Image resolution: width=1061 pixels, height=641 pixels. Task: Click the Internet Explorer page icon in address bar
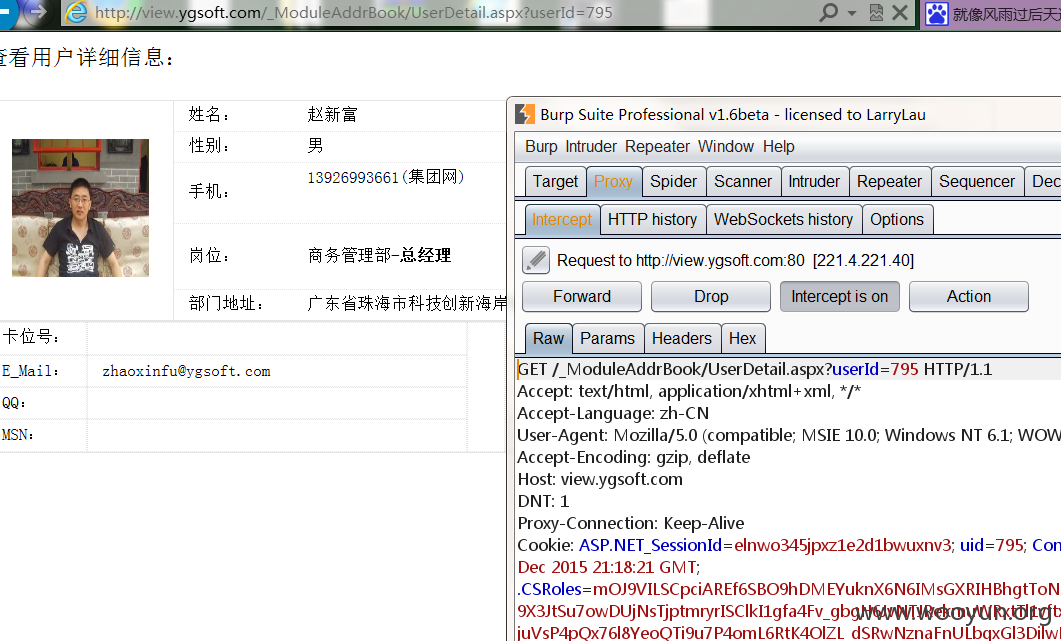(76, 12)
